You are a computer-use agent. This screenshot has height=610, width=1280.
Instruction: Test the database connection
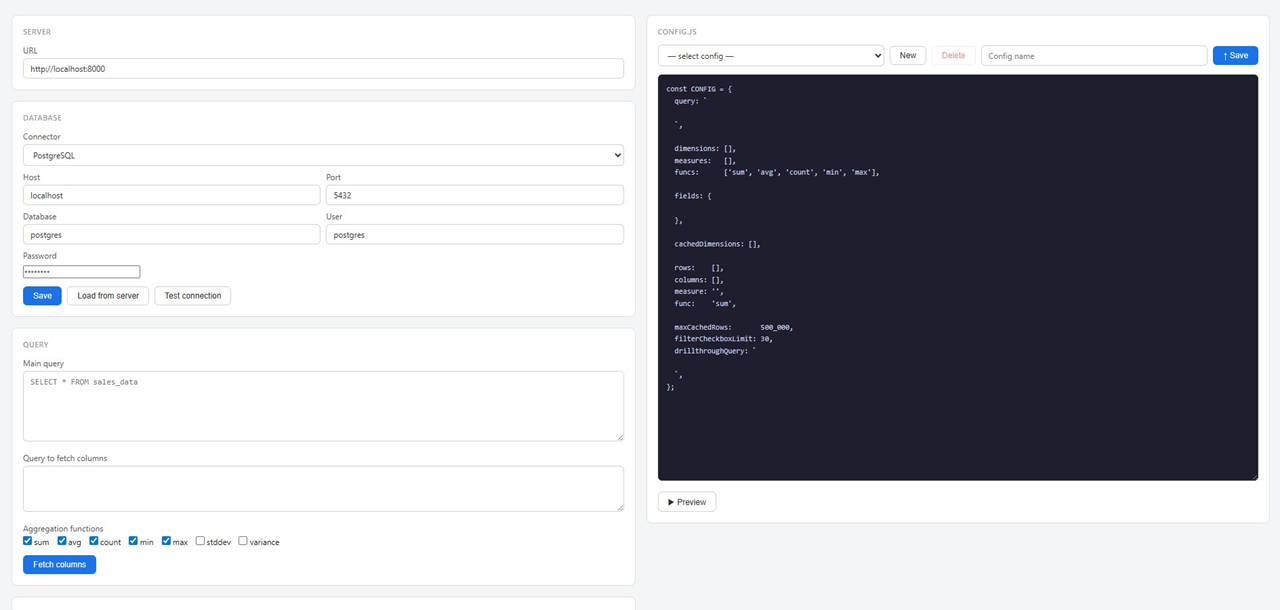point(193,296)
